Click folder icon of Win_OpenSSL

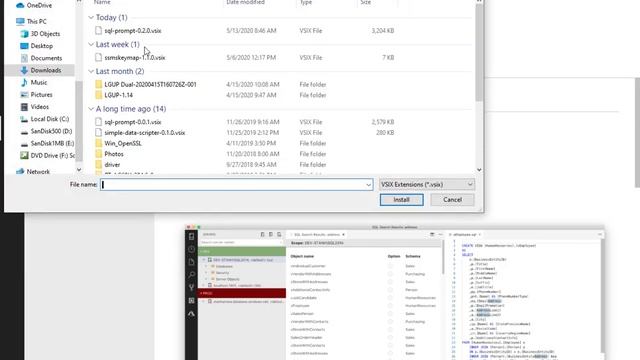pos(98,143)
